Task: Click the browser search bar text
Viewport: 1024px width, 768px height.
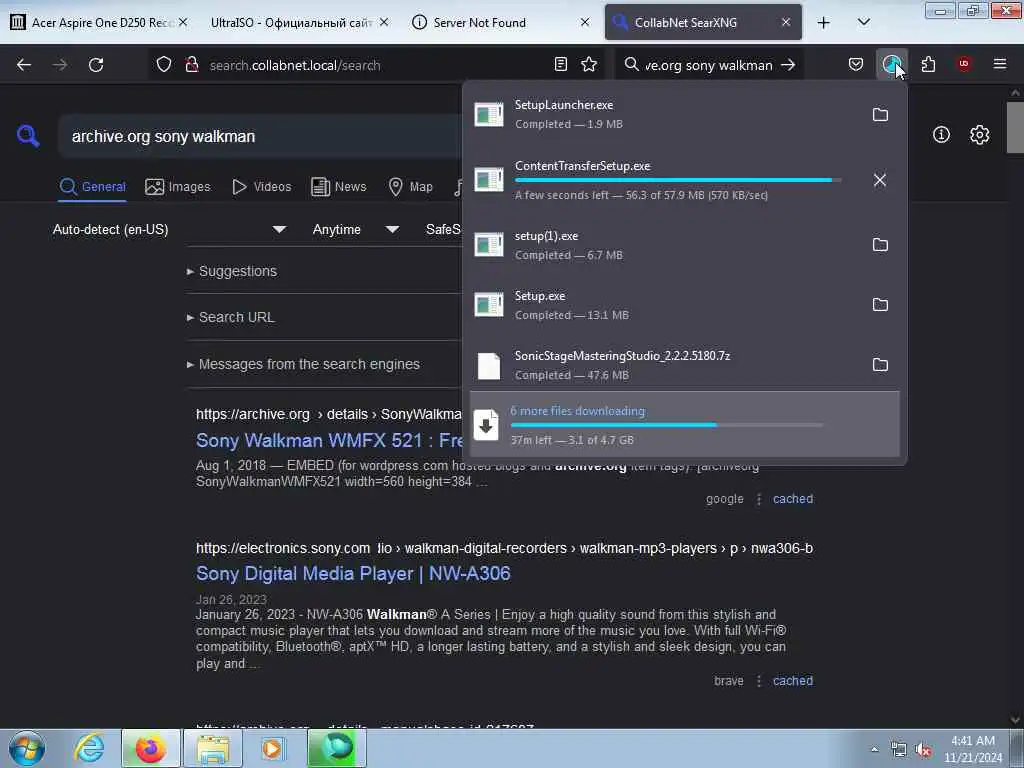Action: click(709, 65)
